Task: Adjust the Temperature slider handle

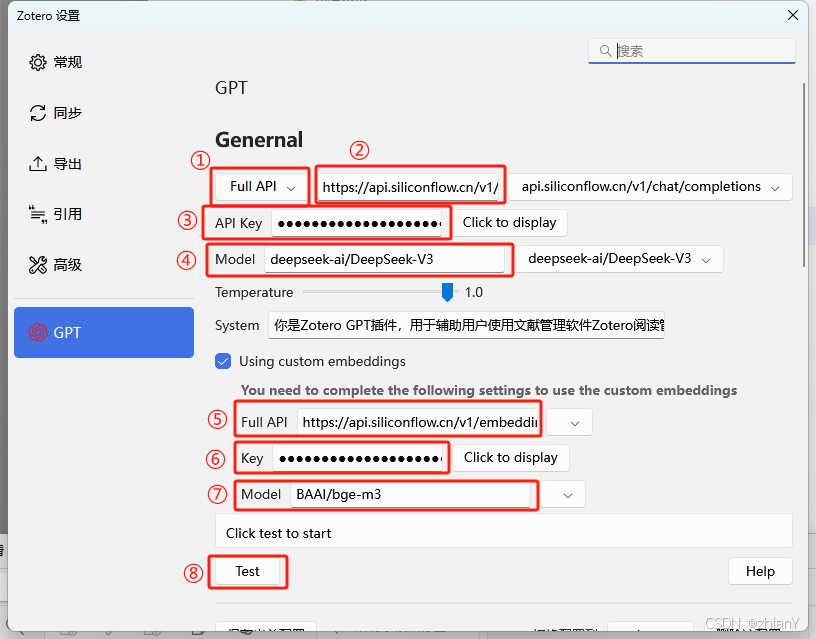Action: point(447,292)
